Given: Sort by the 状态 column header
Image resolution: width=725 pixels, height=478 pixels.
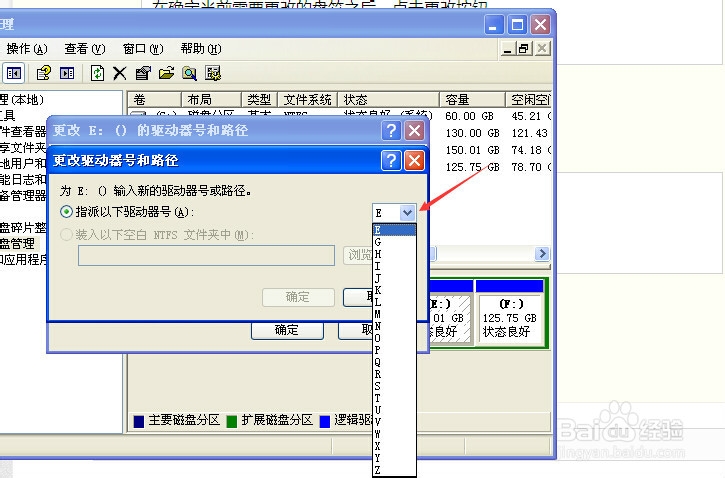Looking at the screenshot, I should (388, 99).
